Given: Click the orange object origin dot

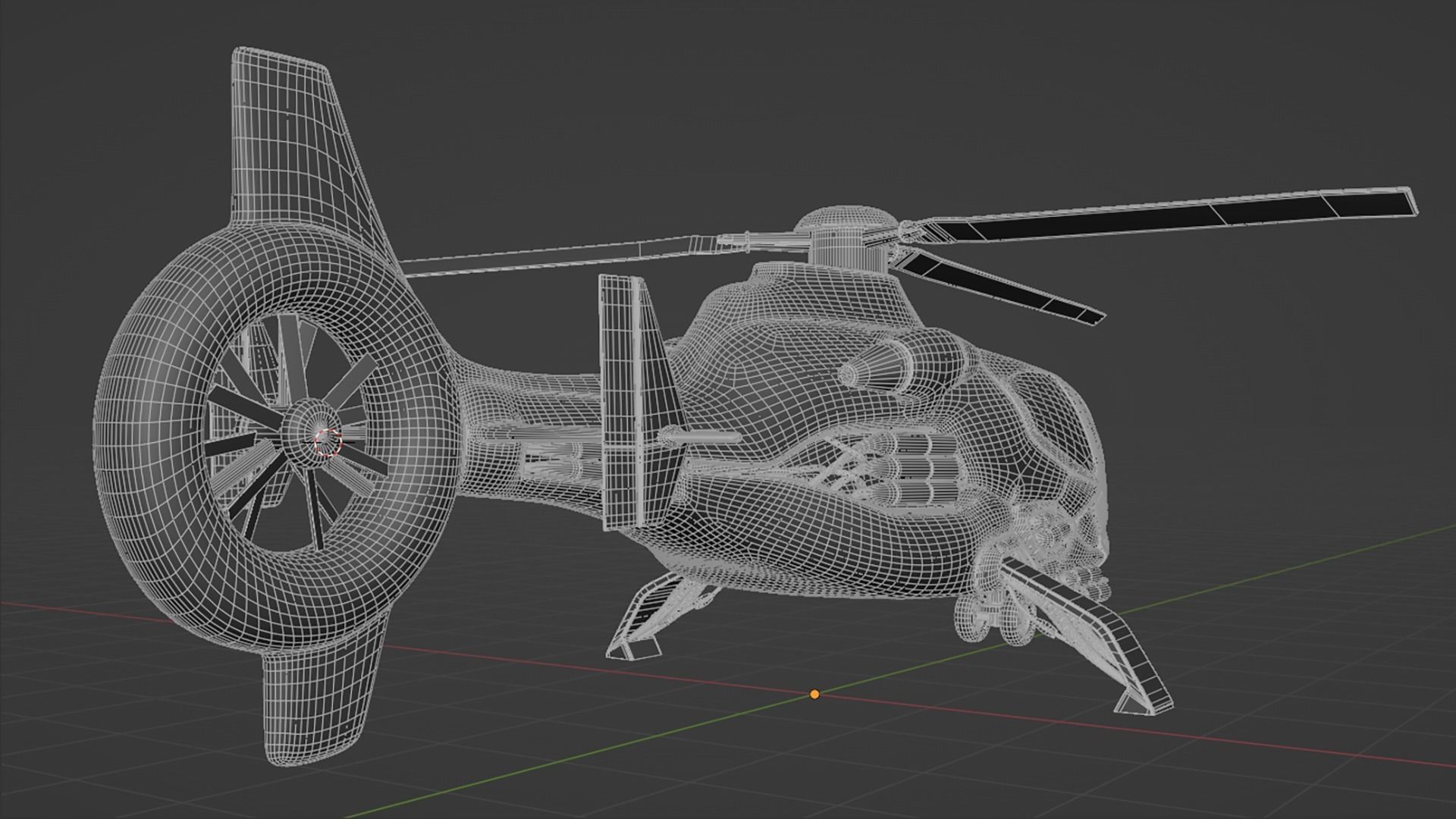Looking at the screenshot, I should click(814, 694).
